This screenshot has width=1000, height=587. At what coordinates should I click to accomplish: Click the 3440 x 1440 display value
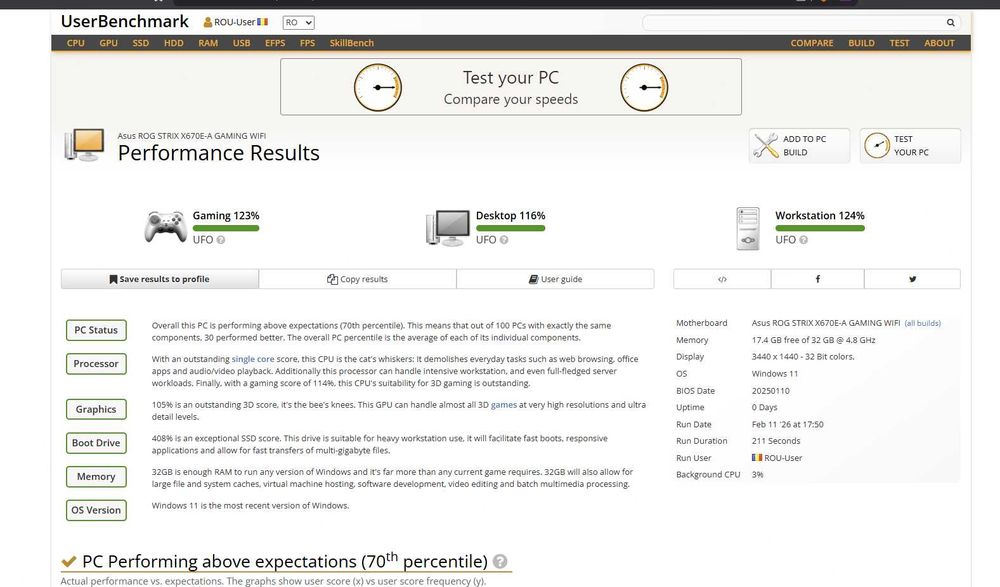tap(803, 357)
